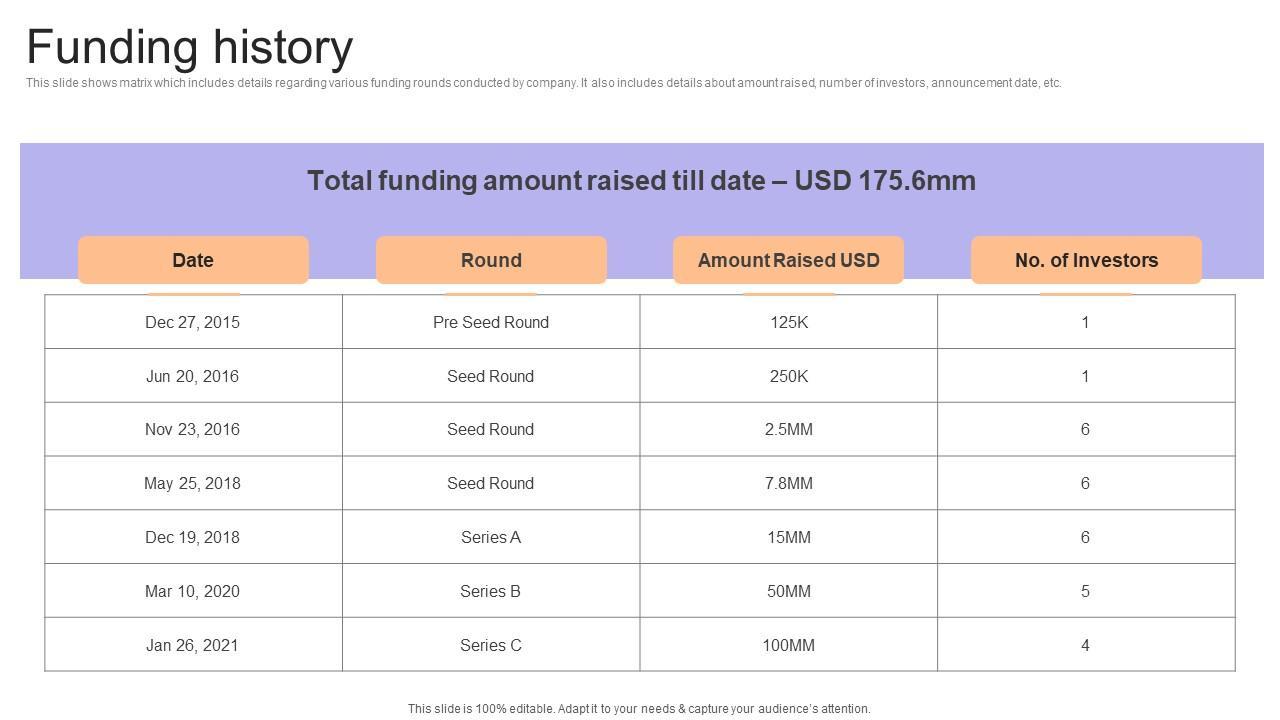Click the 250K amount cell
The height and width of the screenshot is (720, 1280).
[x=788, y=376]
